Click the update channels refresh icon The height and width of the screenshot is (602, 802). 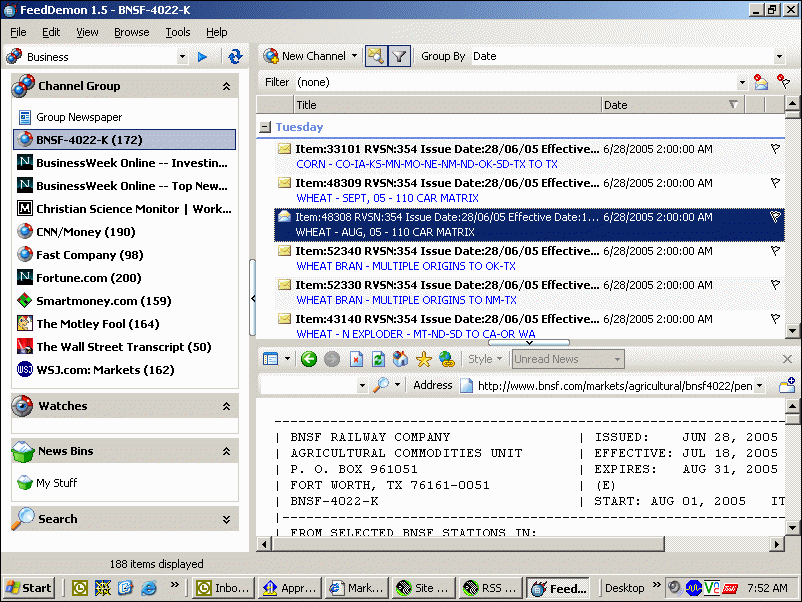click(x=235, y=57)
